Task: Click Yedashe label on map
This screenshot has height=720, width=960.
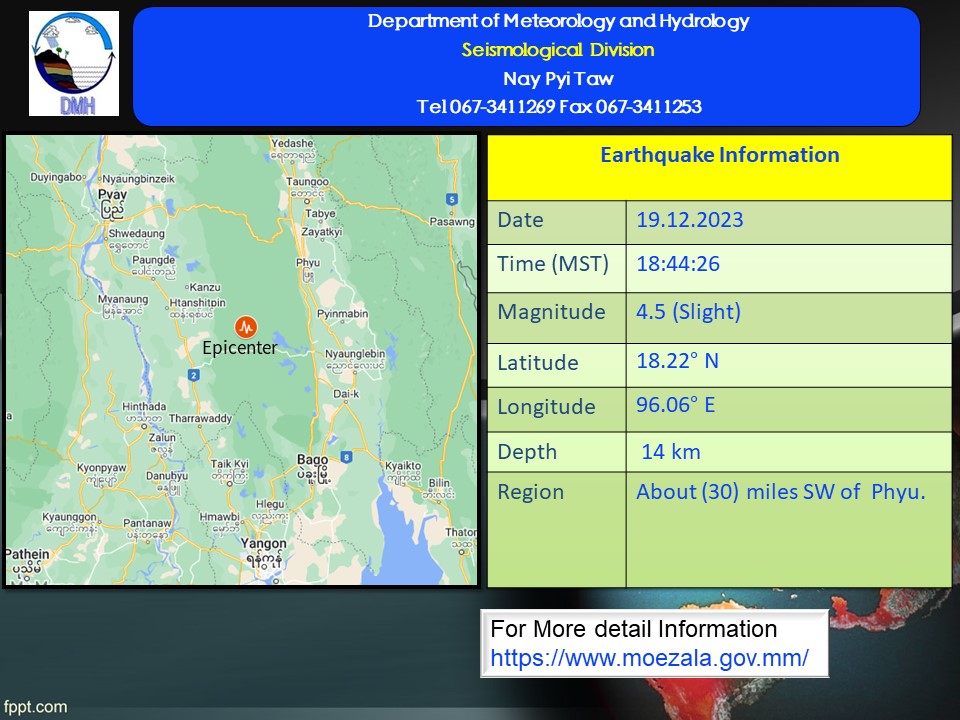Action: click(292, 143)
